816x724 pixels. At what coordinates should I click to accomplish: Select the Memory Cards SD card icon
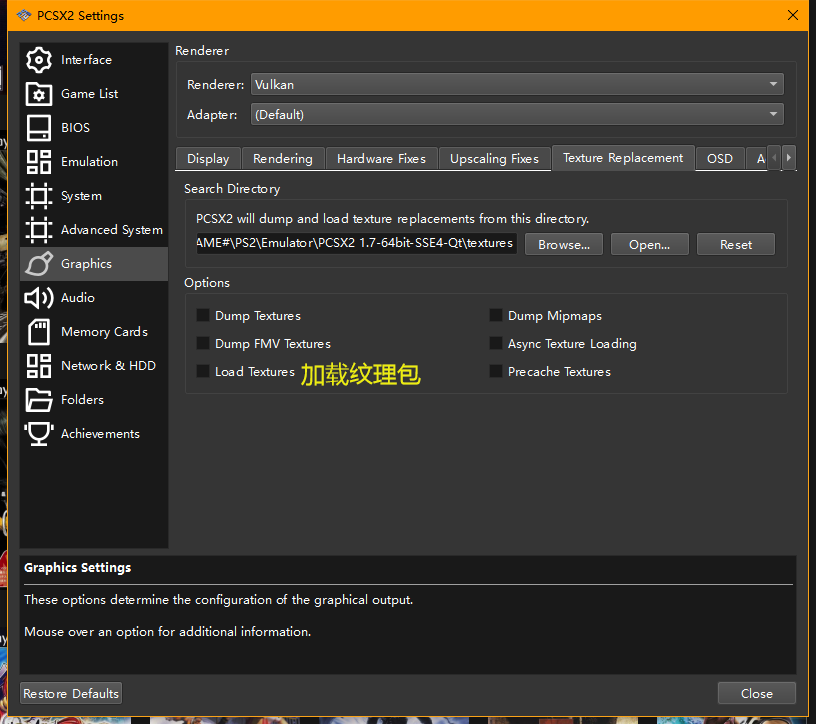[39, 332]
